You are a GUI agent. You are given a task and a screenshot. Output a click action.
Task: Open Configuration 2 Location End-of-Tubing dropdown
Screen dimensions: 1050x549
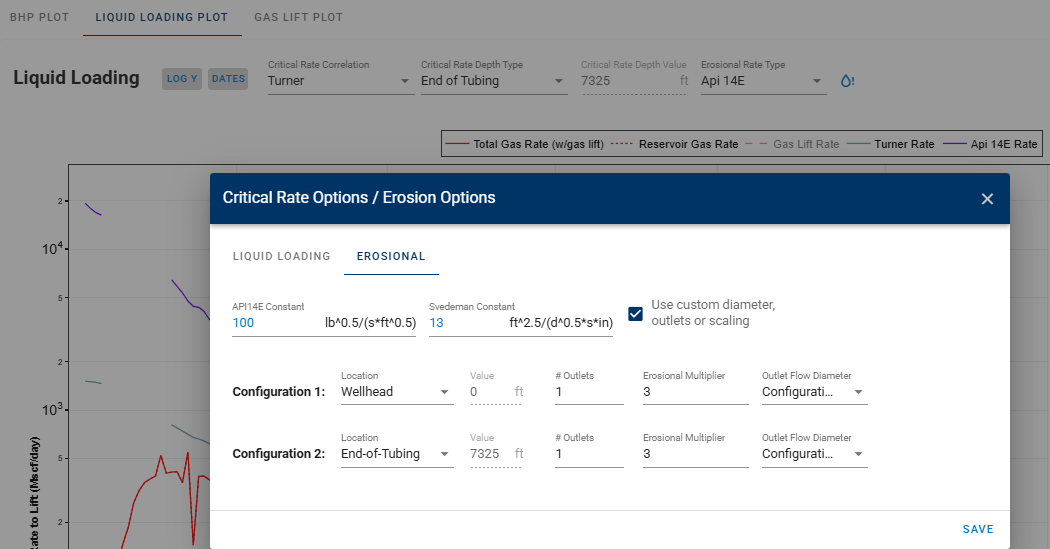[x=396, y=454]
